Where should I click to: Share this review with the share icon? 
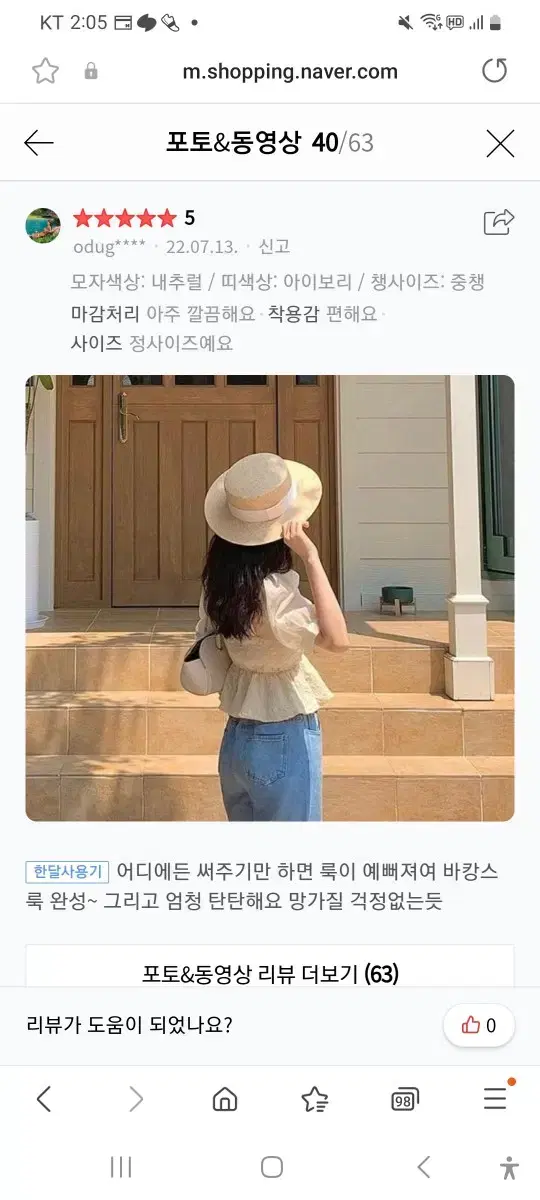pos(498,221)
